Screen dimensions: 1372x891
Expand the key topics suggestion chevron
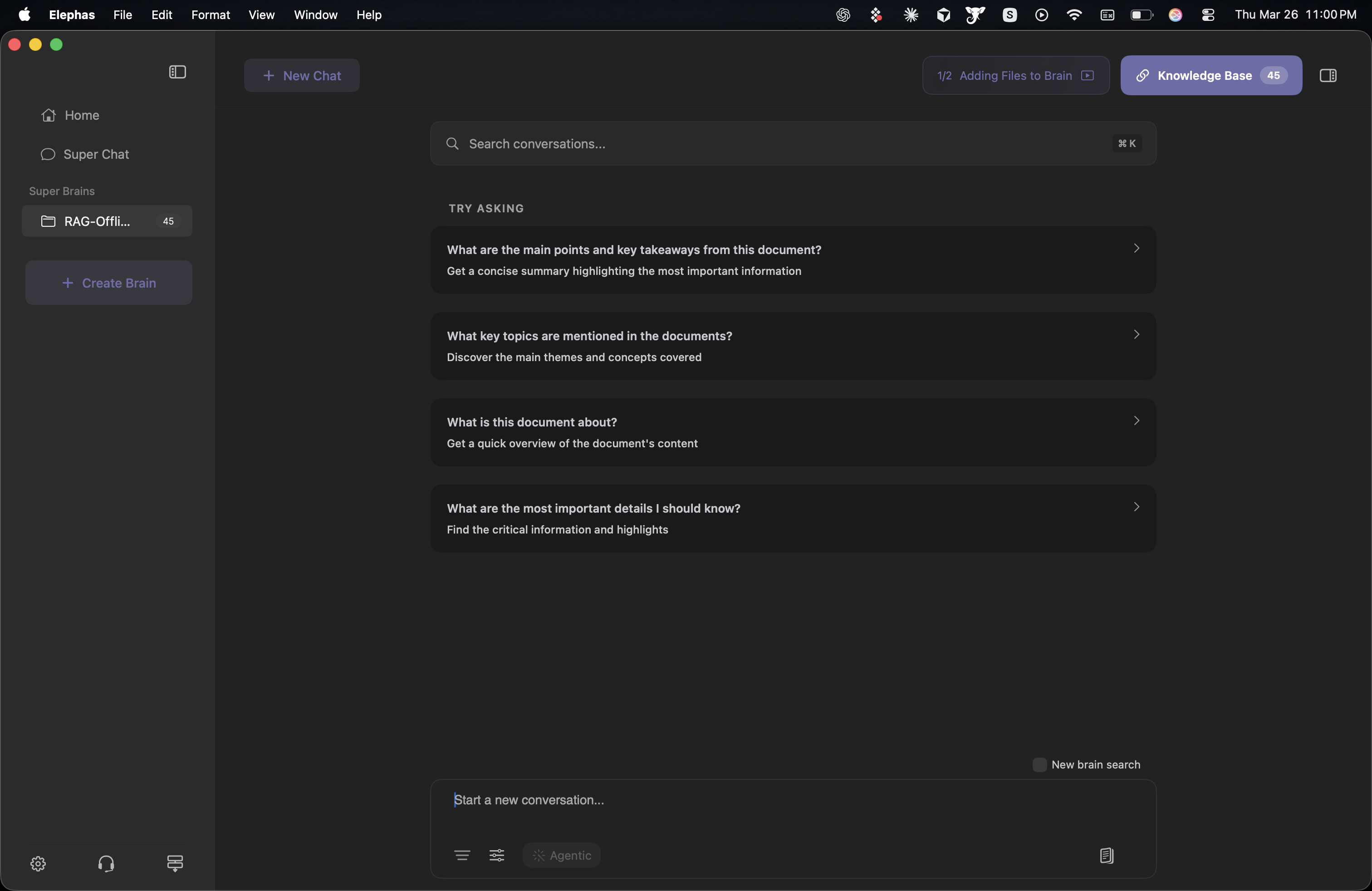coord(1136,334)
